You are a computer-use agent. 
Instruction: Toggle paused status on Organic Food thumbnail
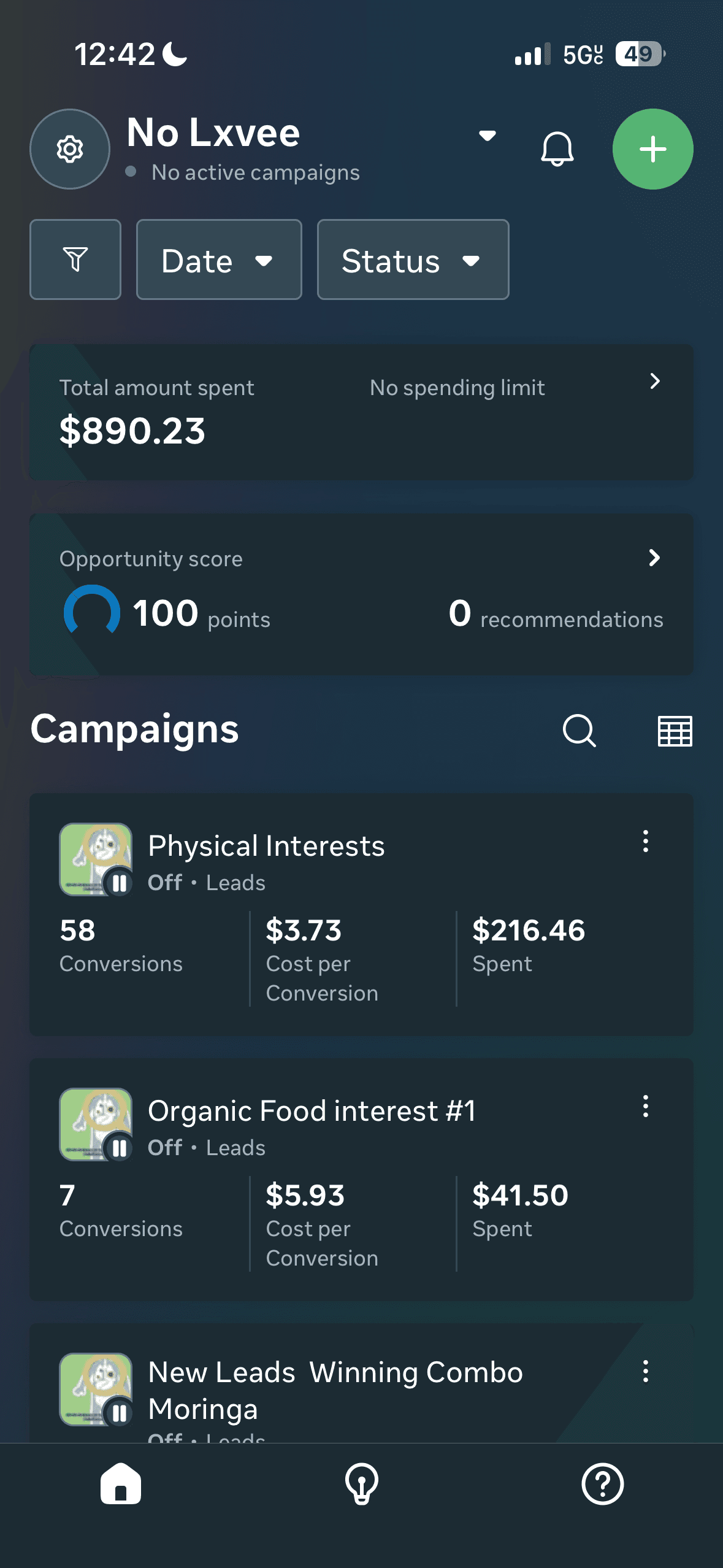coord(119,1148)
